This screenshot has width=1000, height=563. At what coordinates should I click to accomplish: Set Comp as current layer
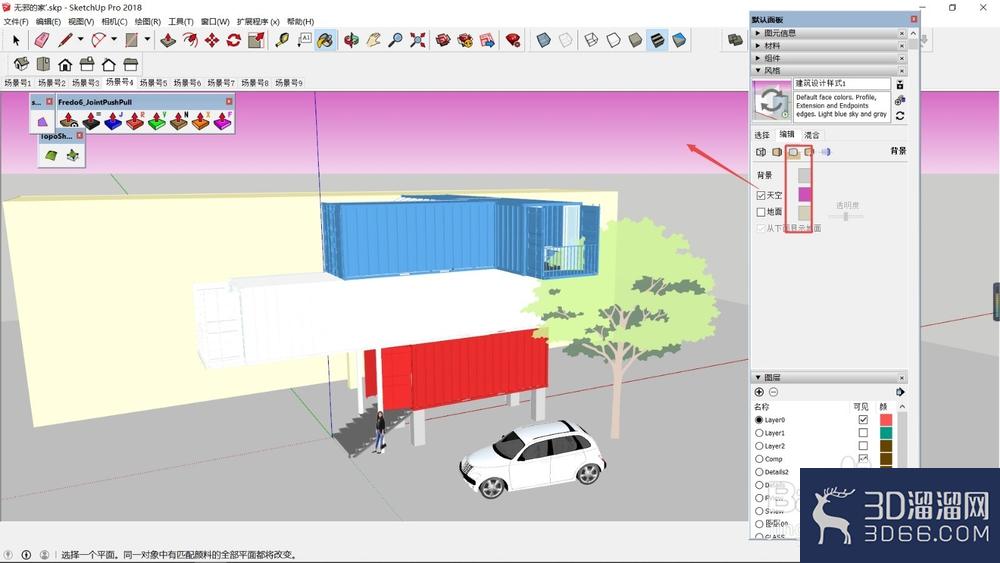pos(759,459)
